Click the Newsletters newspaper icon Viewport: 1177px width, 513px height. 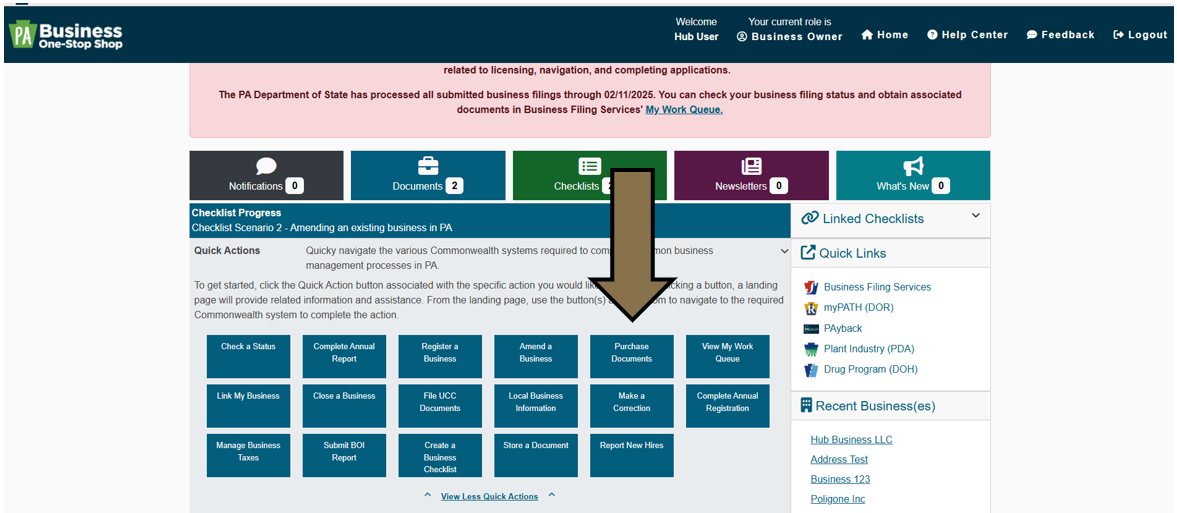(751, 166)
